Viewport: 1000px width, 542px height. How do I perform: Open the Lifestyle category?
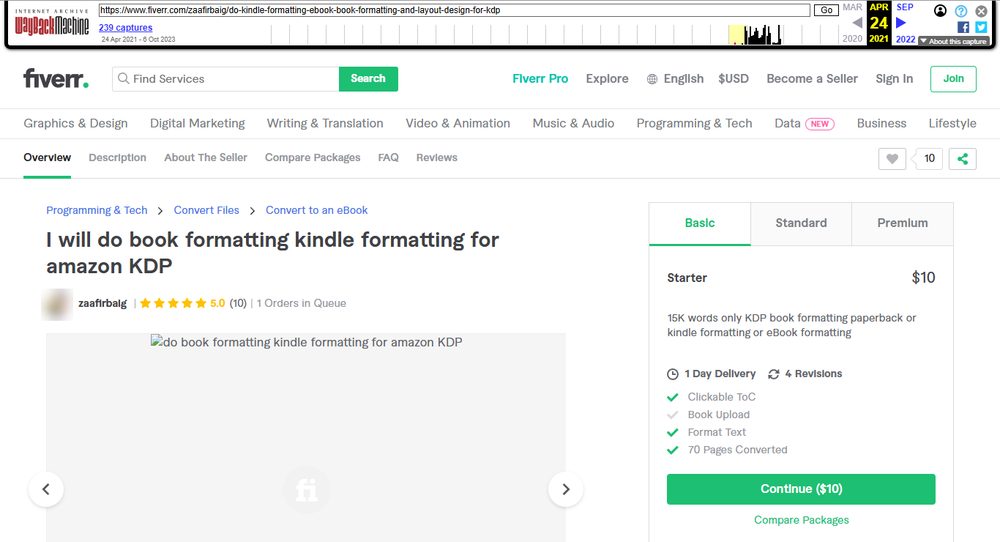[x=952, y=123]
